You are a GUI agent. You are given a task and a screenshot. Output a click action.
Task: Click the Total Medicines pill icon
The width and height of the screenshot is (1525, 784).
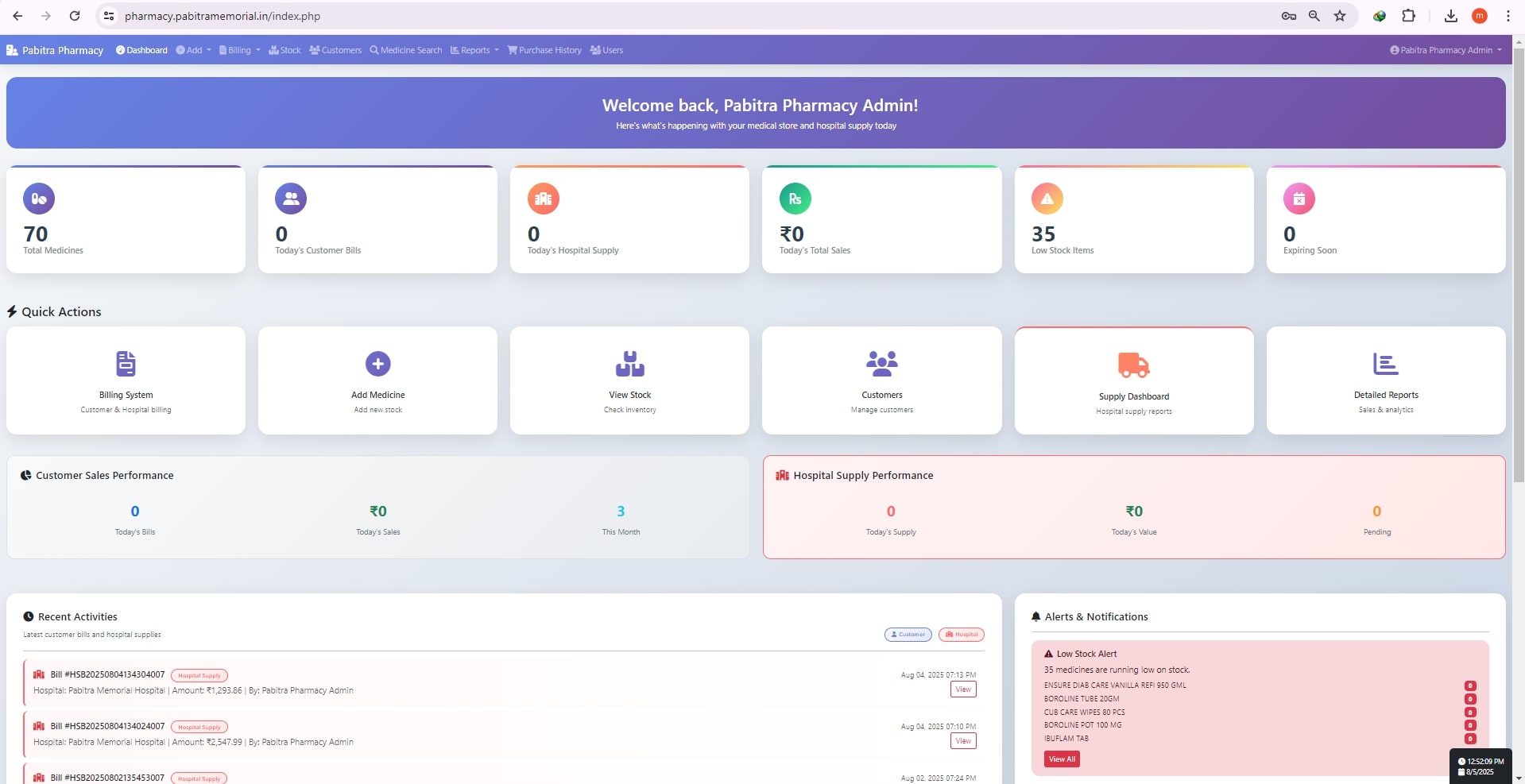click(x=38, y=199)
